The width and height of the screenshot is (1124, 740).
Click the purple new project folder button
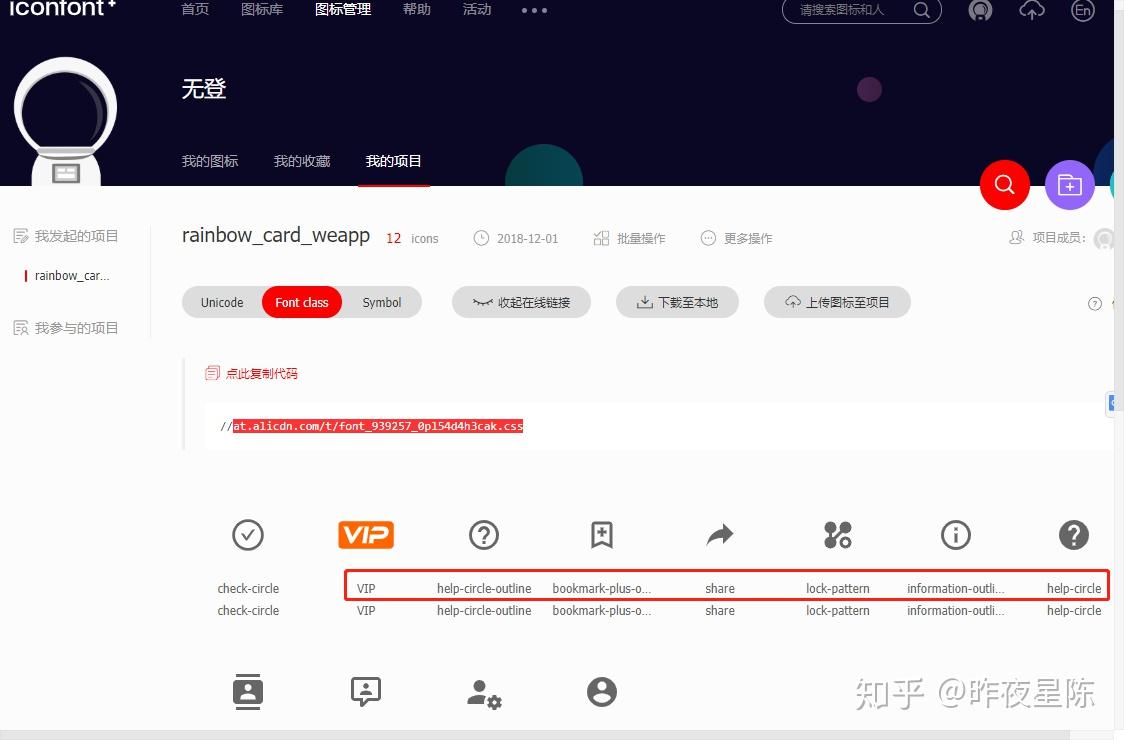1070,185
